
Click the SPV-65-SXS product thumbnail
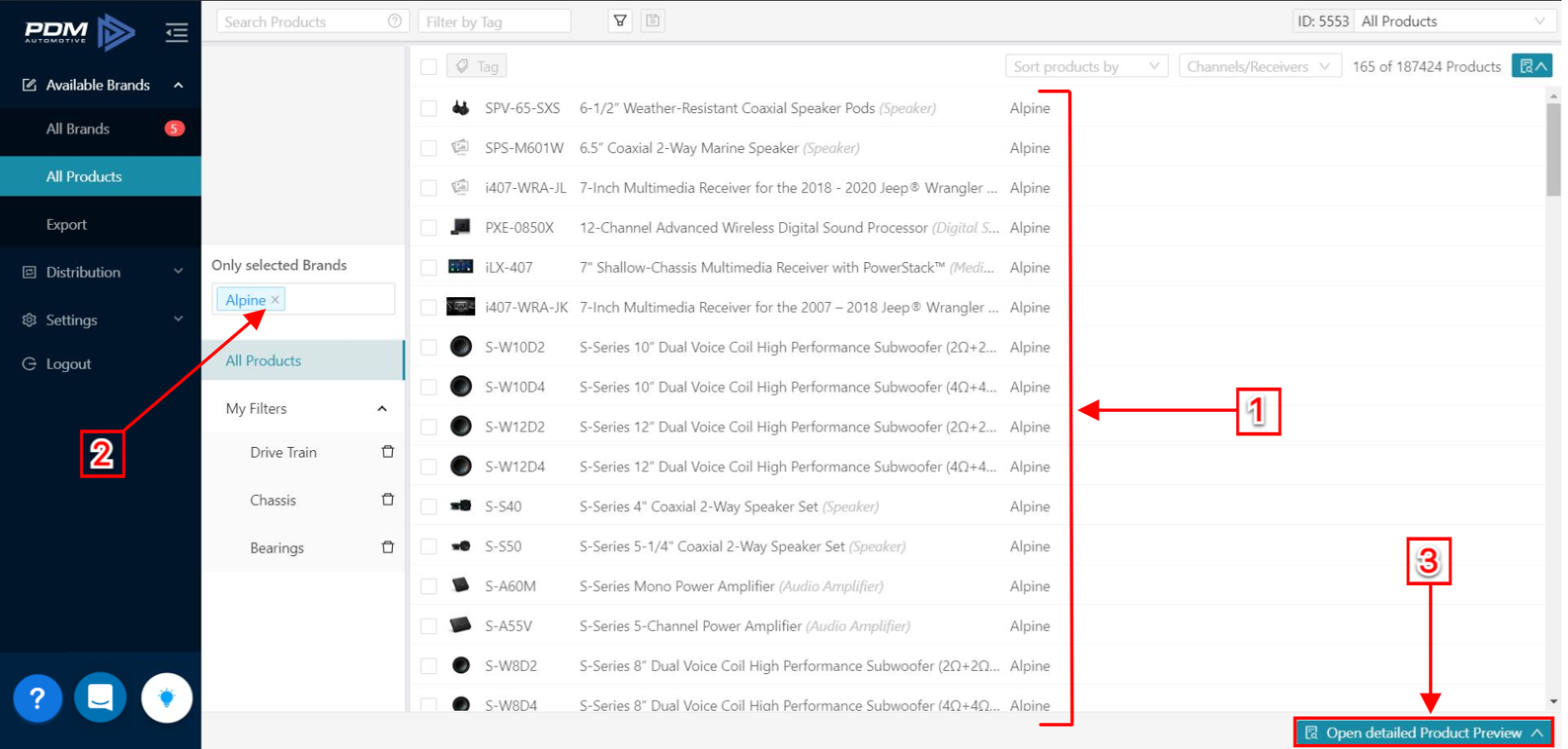point(460,107)
